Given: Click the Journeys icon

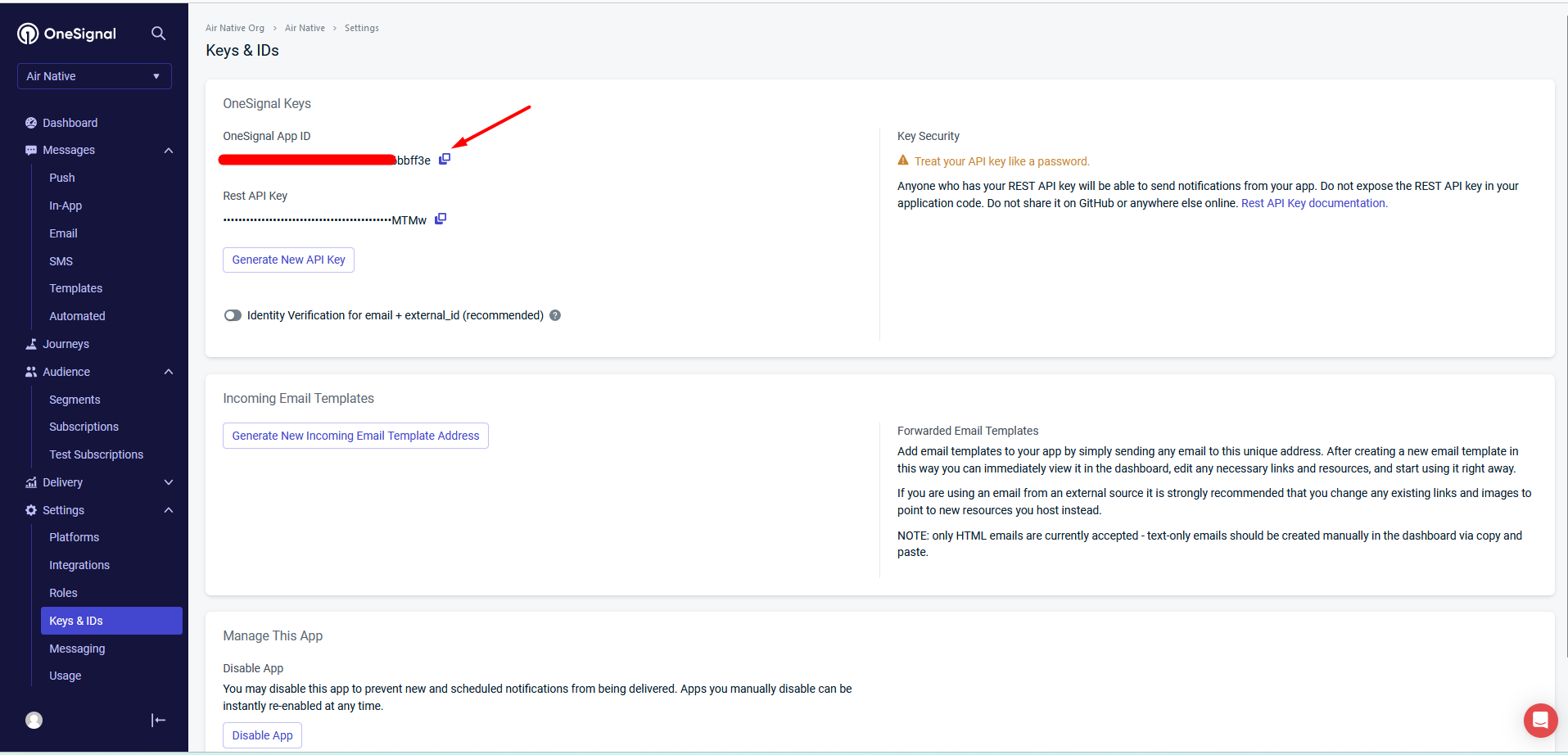Looking at the screenshot, I should click(x=31, y=344).
